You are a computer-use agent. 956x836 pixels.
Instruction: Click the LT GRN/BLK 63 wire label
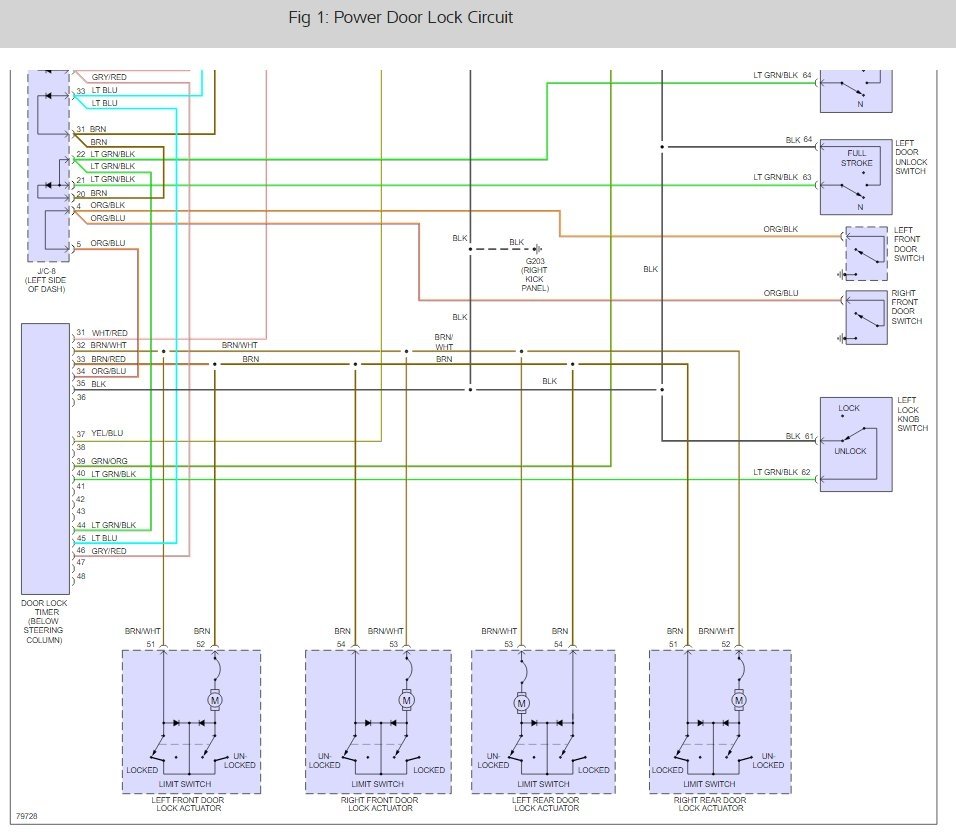(x=782, y=177)
